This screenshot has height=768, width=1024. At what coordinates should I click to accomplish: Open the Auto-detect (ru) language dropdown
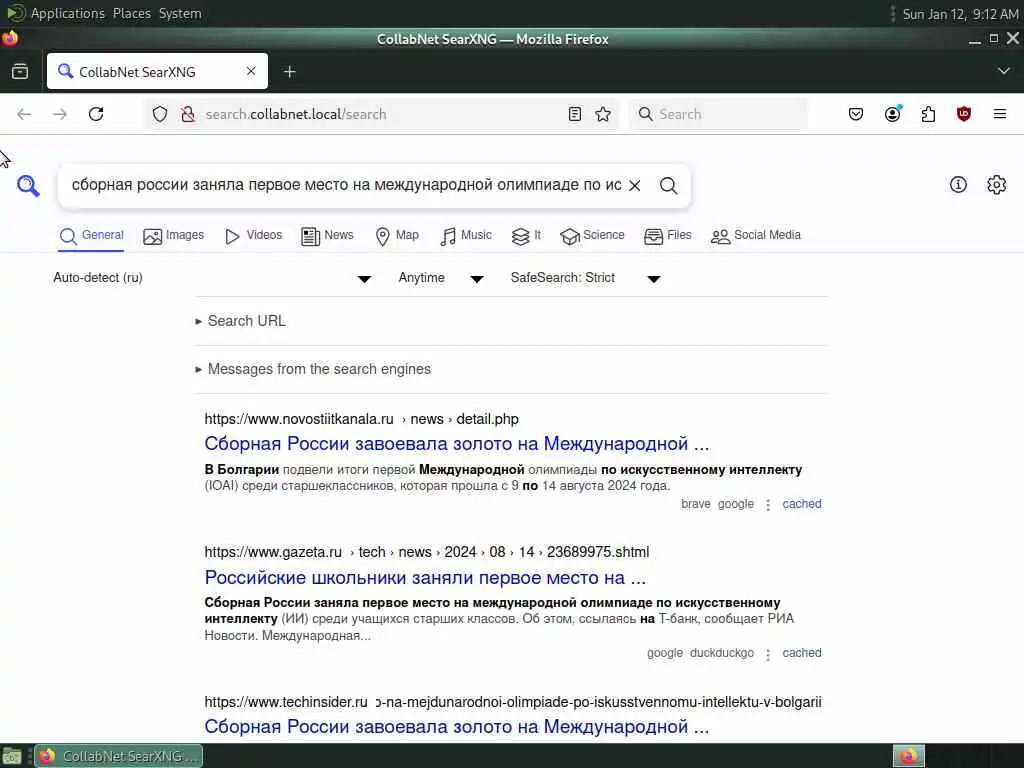212,278
